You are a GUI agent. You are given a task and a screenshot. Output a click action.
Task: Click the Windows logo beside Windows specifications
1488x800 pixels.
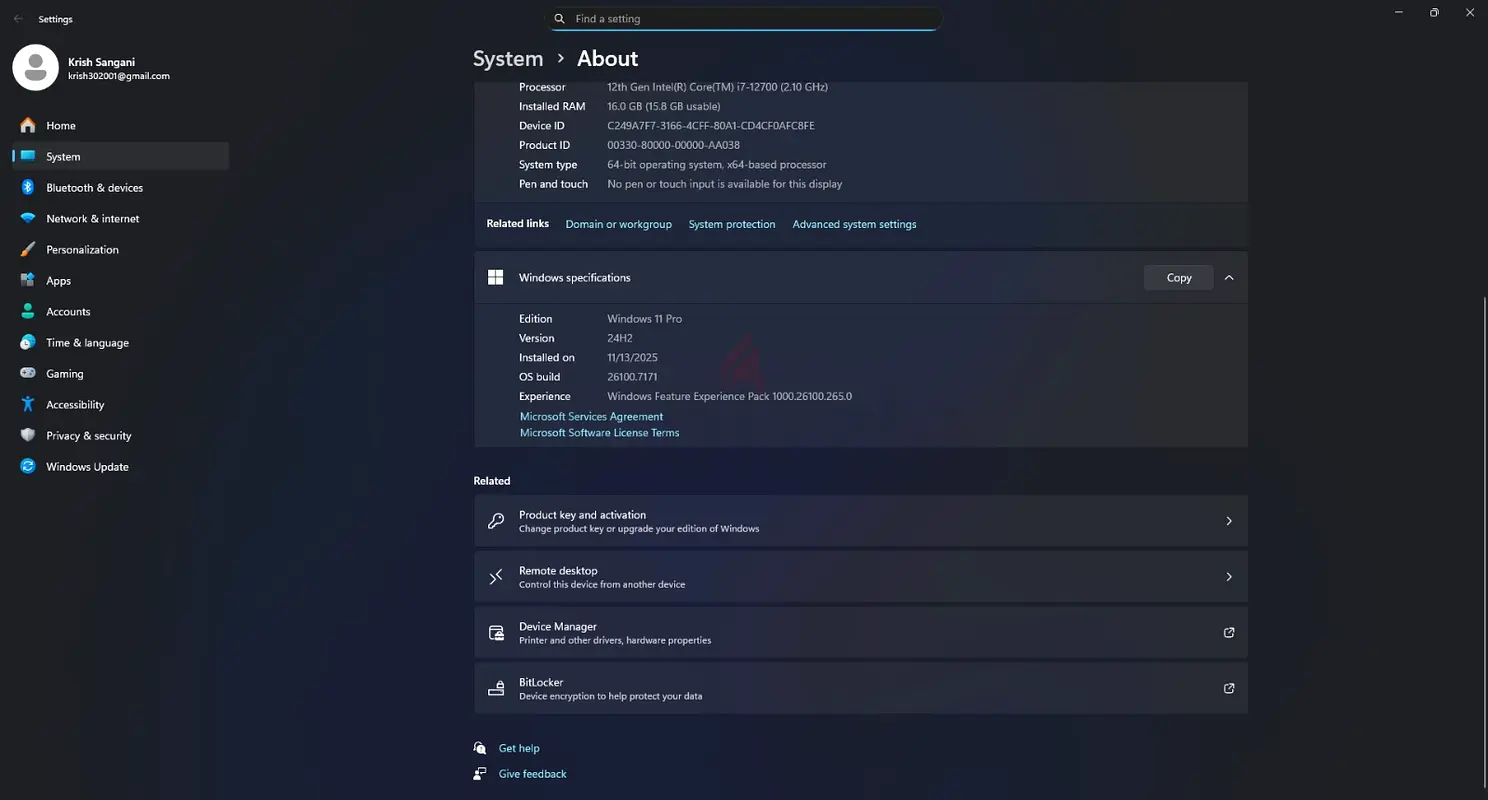[495, 277]
